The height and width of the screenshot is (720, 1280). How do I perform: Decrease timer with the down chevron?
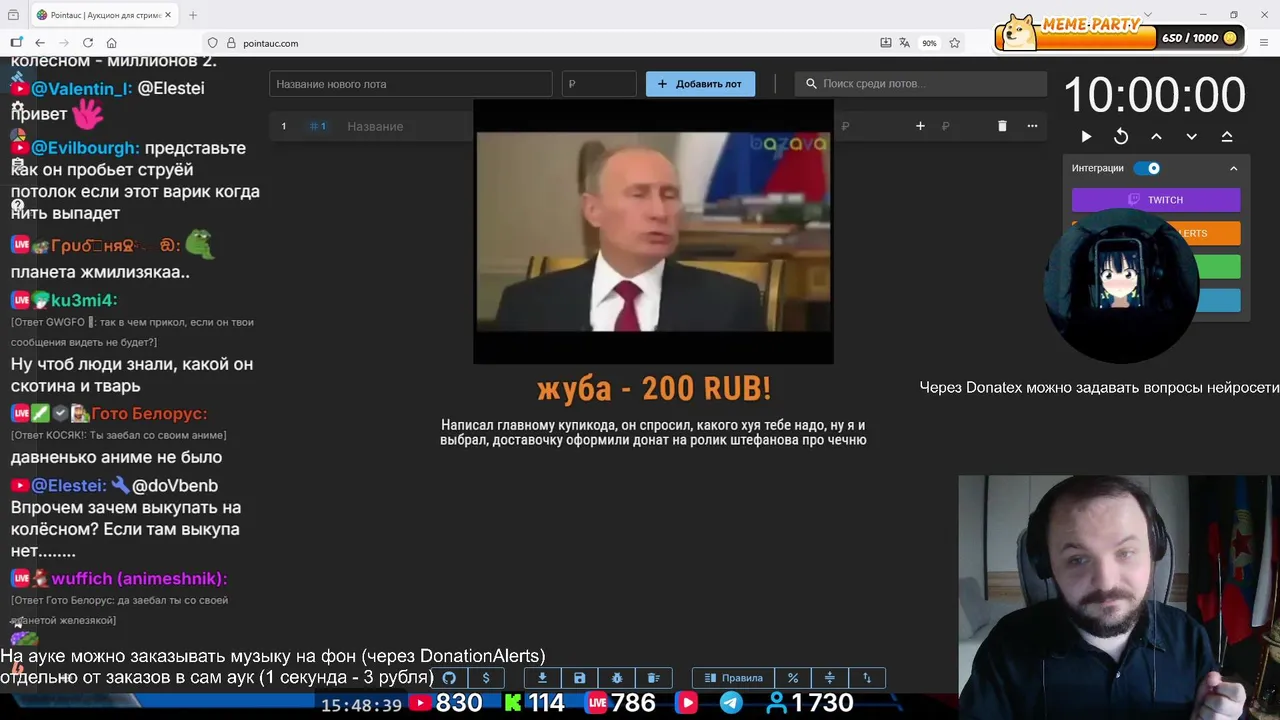(x=1191, y=137)
